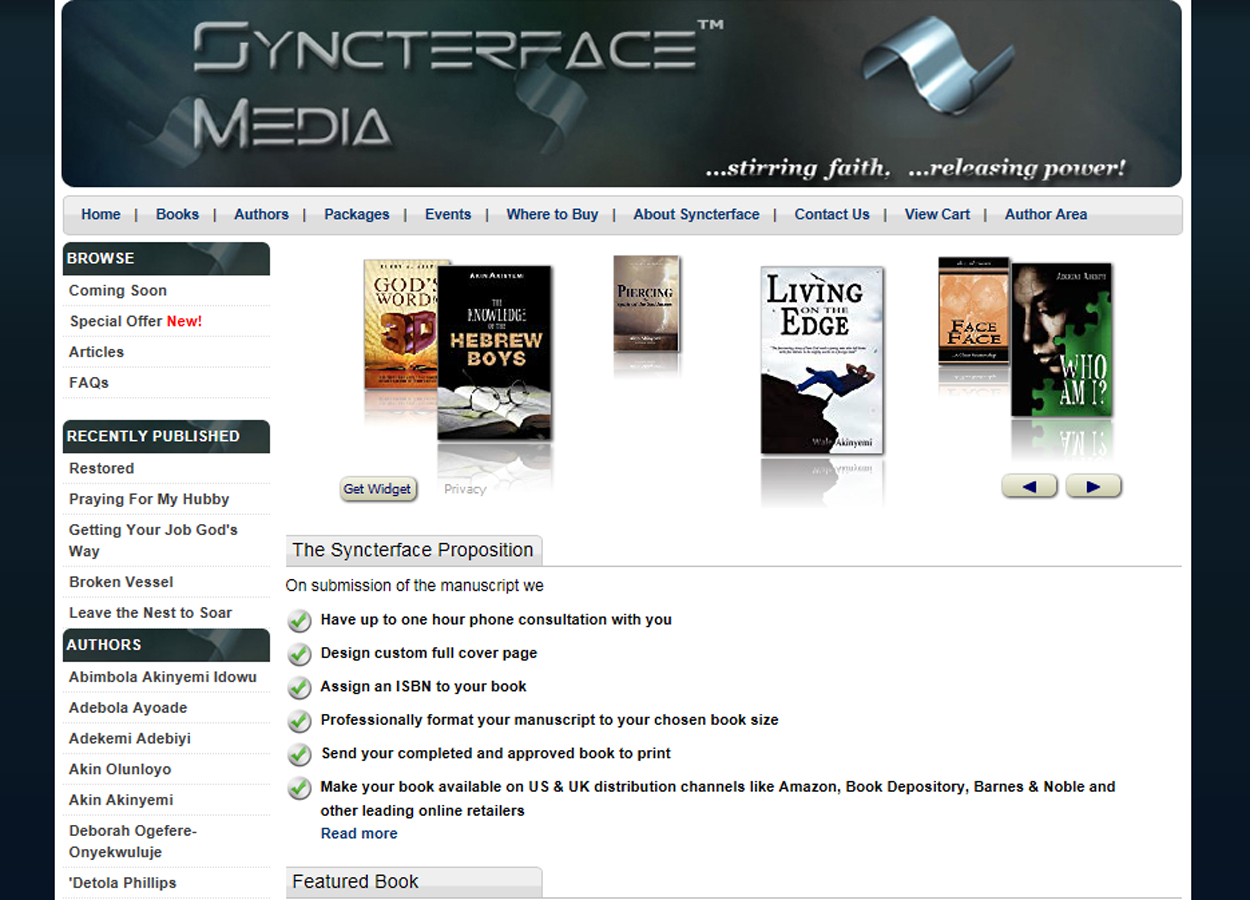The image size is (1250, 900).
Task: Click the checkmark beside Assign an ISBN
Action: coord(299,688)
